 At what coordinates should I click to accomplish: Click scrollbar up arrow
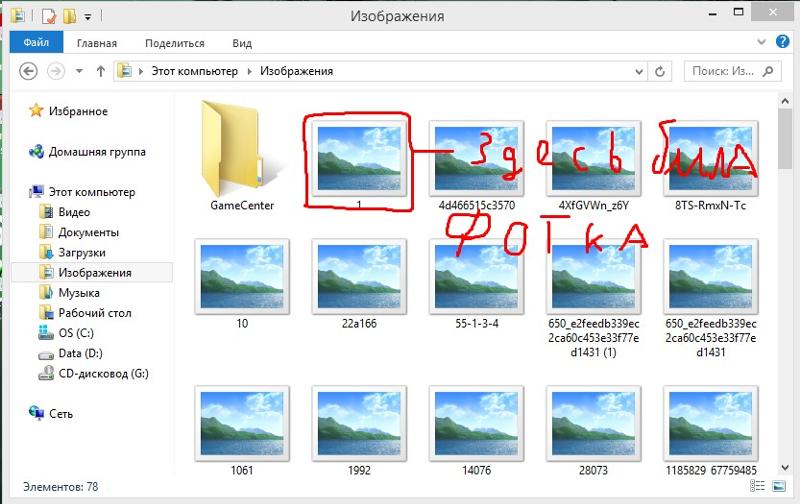tap(785, 101)
